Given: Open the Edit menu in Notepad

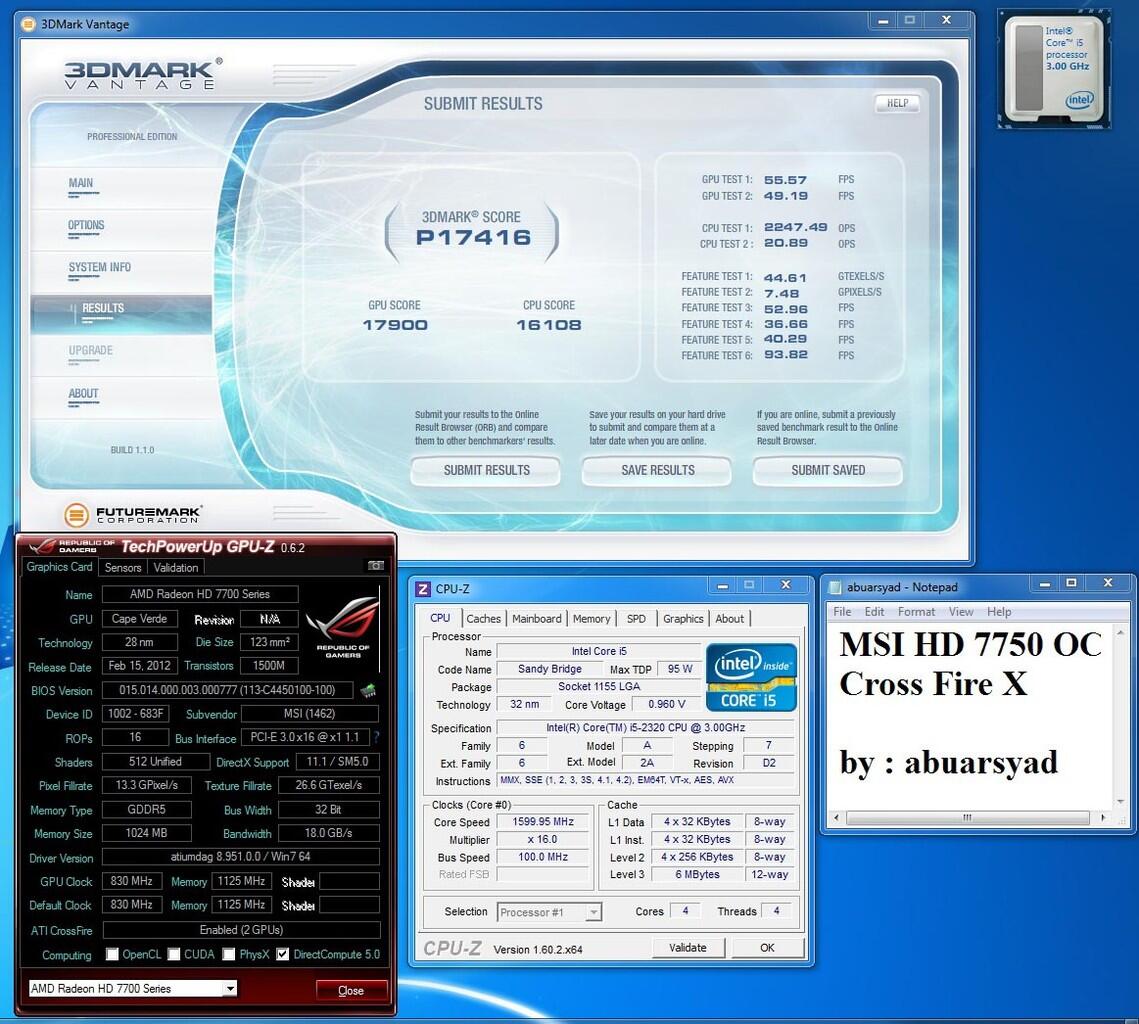Looking at the screenshot, I should pos(874,611).
